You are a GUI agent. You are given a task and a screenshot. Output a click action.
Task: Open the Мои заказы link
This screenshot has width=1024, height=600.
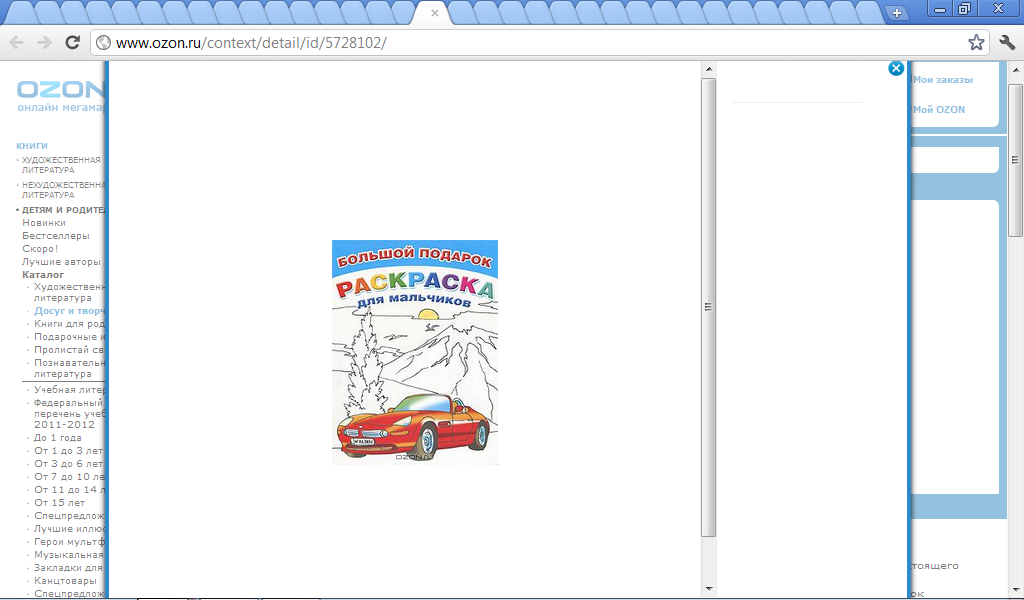(942, 80)
